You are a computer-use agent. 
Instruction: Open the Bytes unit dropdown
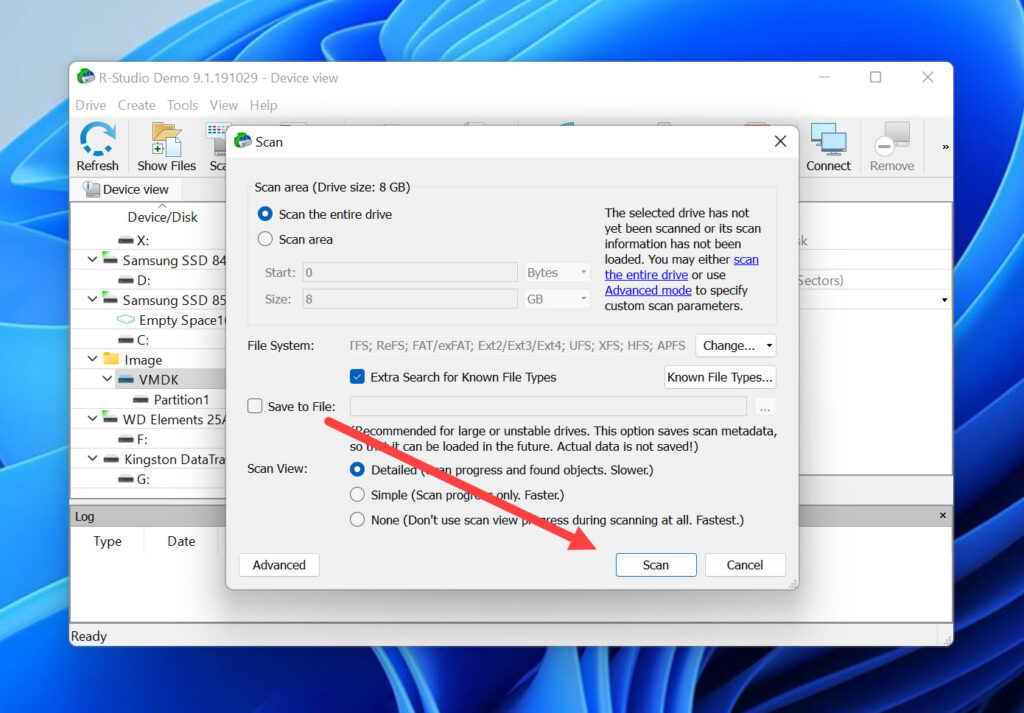[556, 271]
